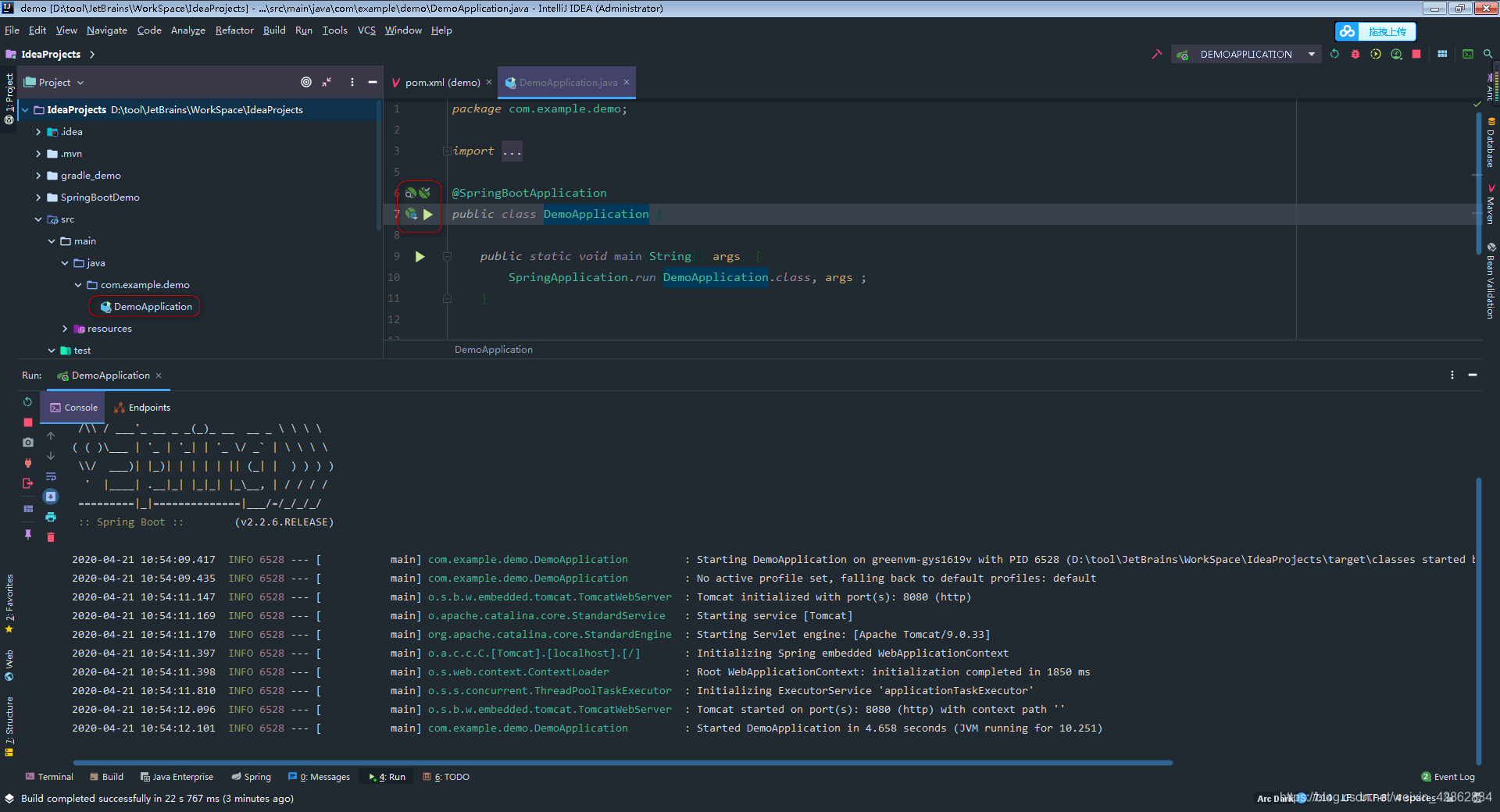This screenshot has height=812, width=1500.
Task: Click the Exit icon in Run panel
Action: click(27, 483)
